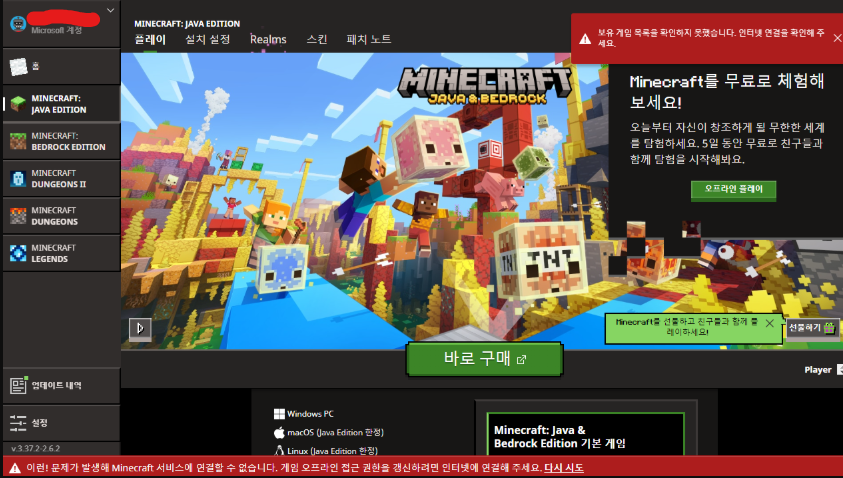The width and height of the screenshot is (843, 478).
Task: Click the Minecraft를 무료로 체험해 보세요! heading
Action: point(727,91)
